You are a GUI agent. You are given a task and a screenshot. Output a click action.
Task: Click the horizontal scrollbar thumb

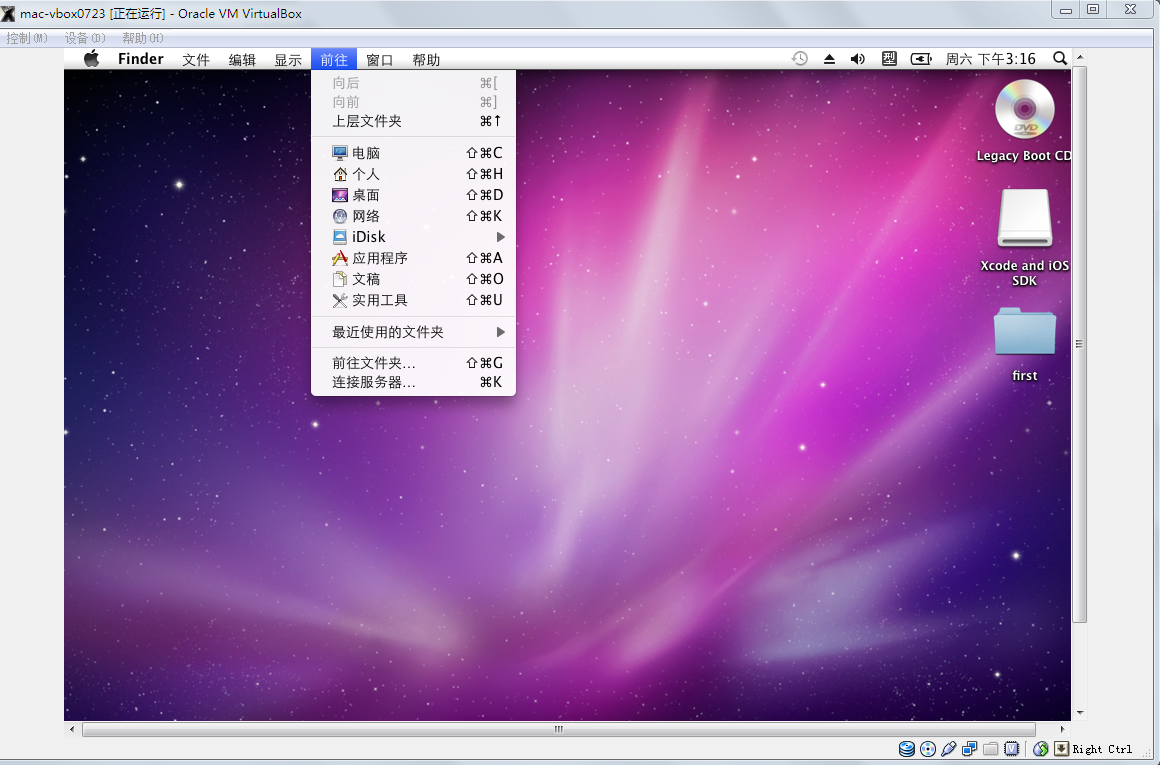click(559, 729)
